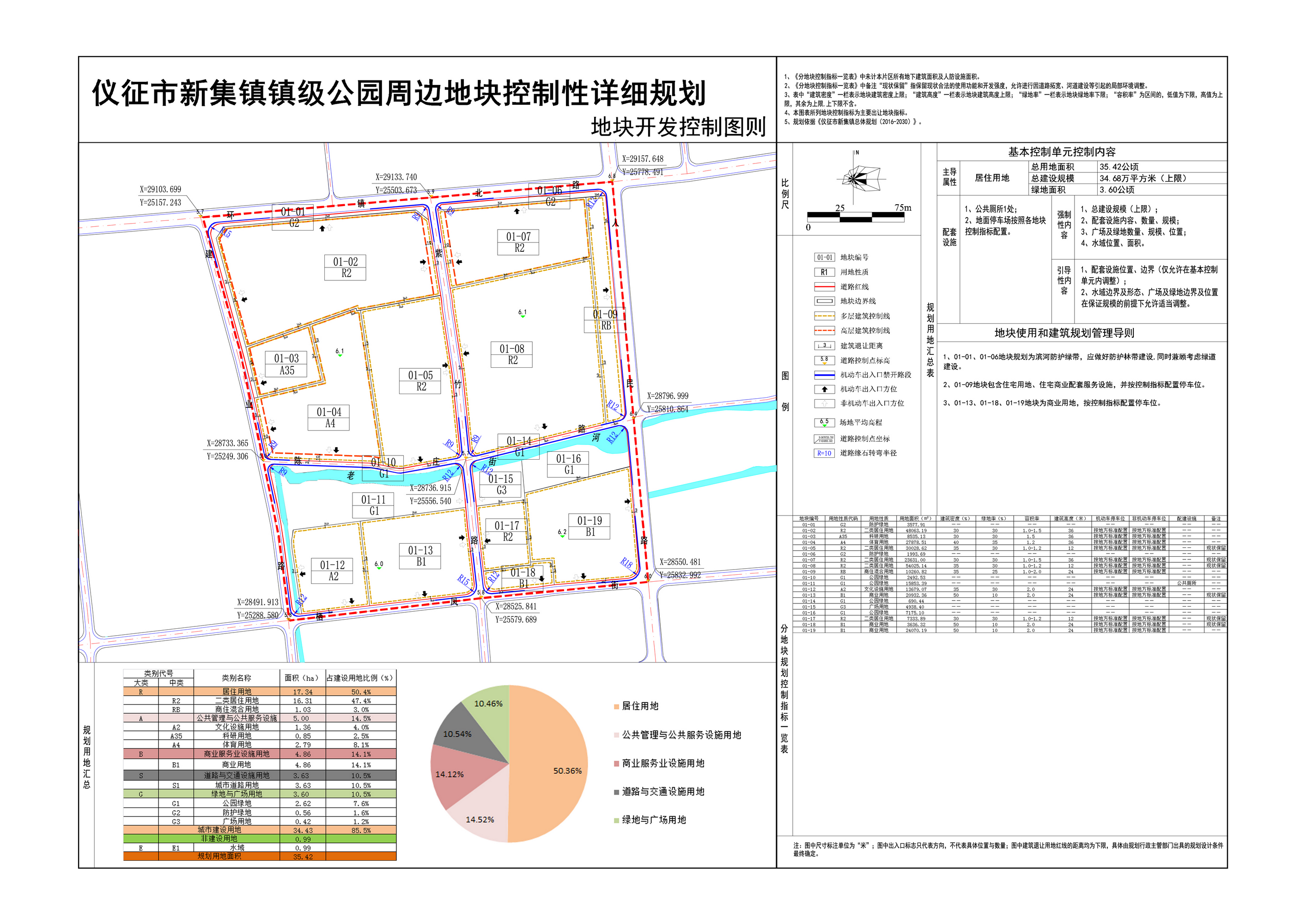
Task: Click the '01-01' legend symbol for 地块编号
Action: click(x=824, y=257)
